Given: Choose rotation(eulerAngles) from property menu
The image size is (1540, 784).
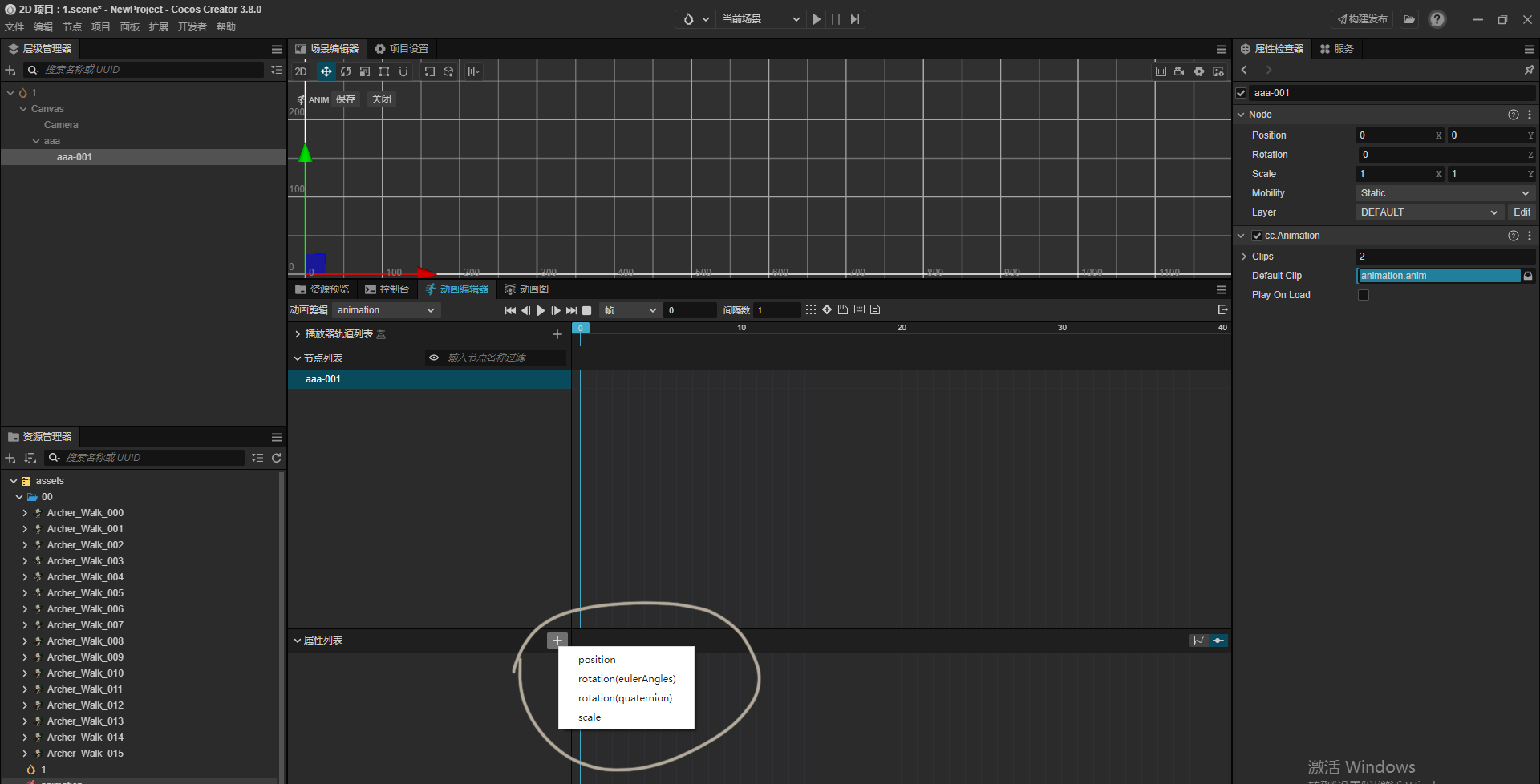Looking at the screenshot, I should tap(626, 679).
